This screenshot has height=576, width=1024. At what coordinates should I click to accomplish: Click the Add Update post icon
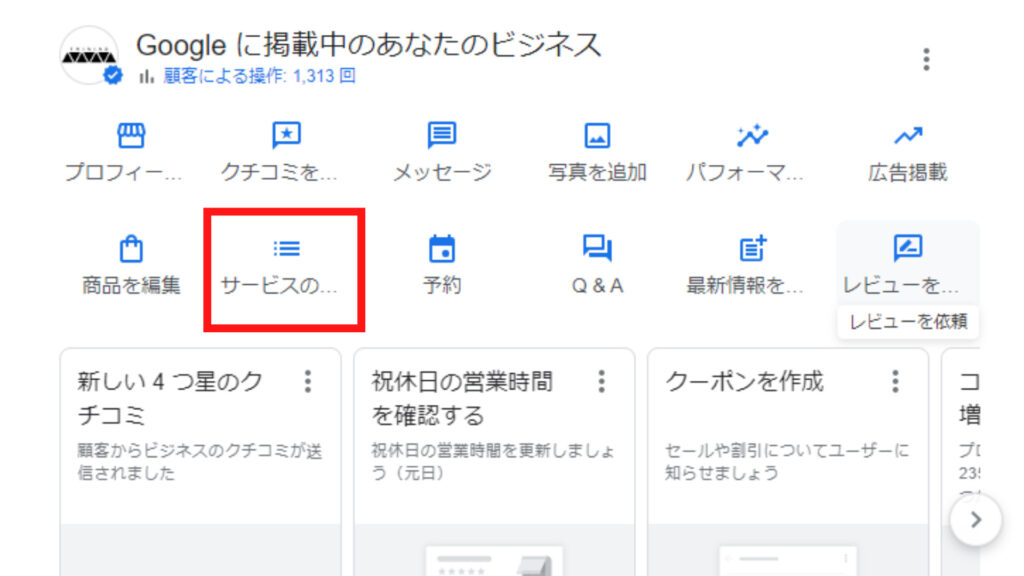752,248
